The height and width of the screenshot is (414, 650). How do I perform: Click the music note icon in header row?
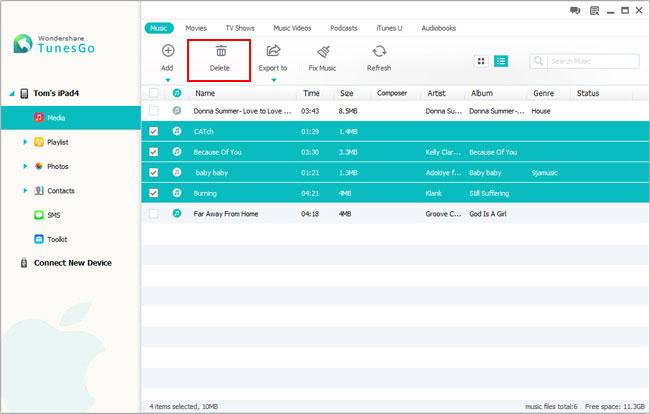click(177, 93)
